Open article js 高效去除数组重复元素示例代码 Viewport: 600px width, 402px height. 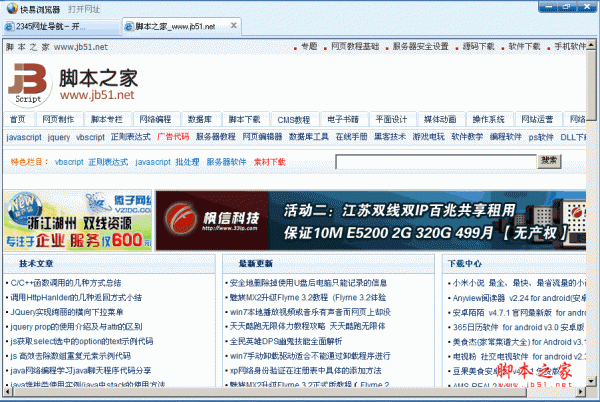(71, 356)
